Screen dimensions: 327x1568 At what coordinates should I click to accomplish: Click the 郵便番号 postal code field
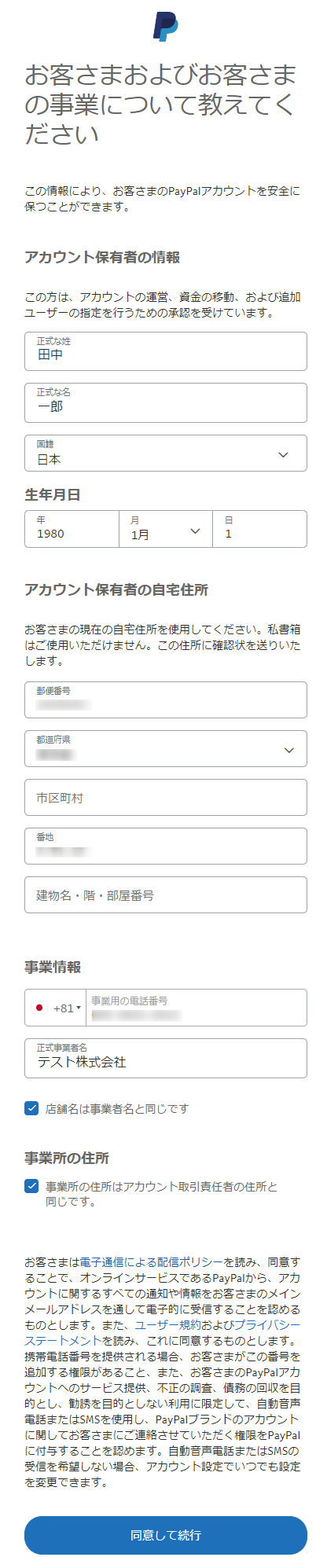coord(166,700)
